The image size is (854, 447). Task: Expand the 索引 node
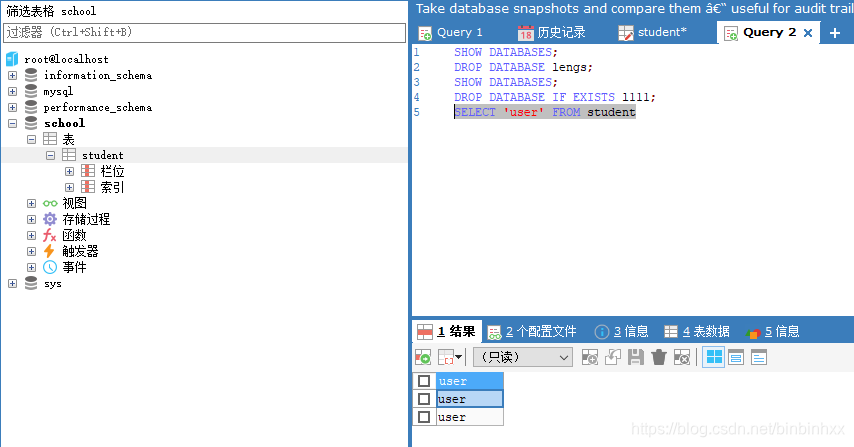[69, 187]
